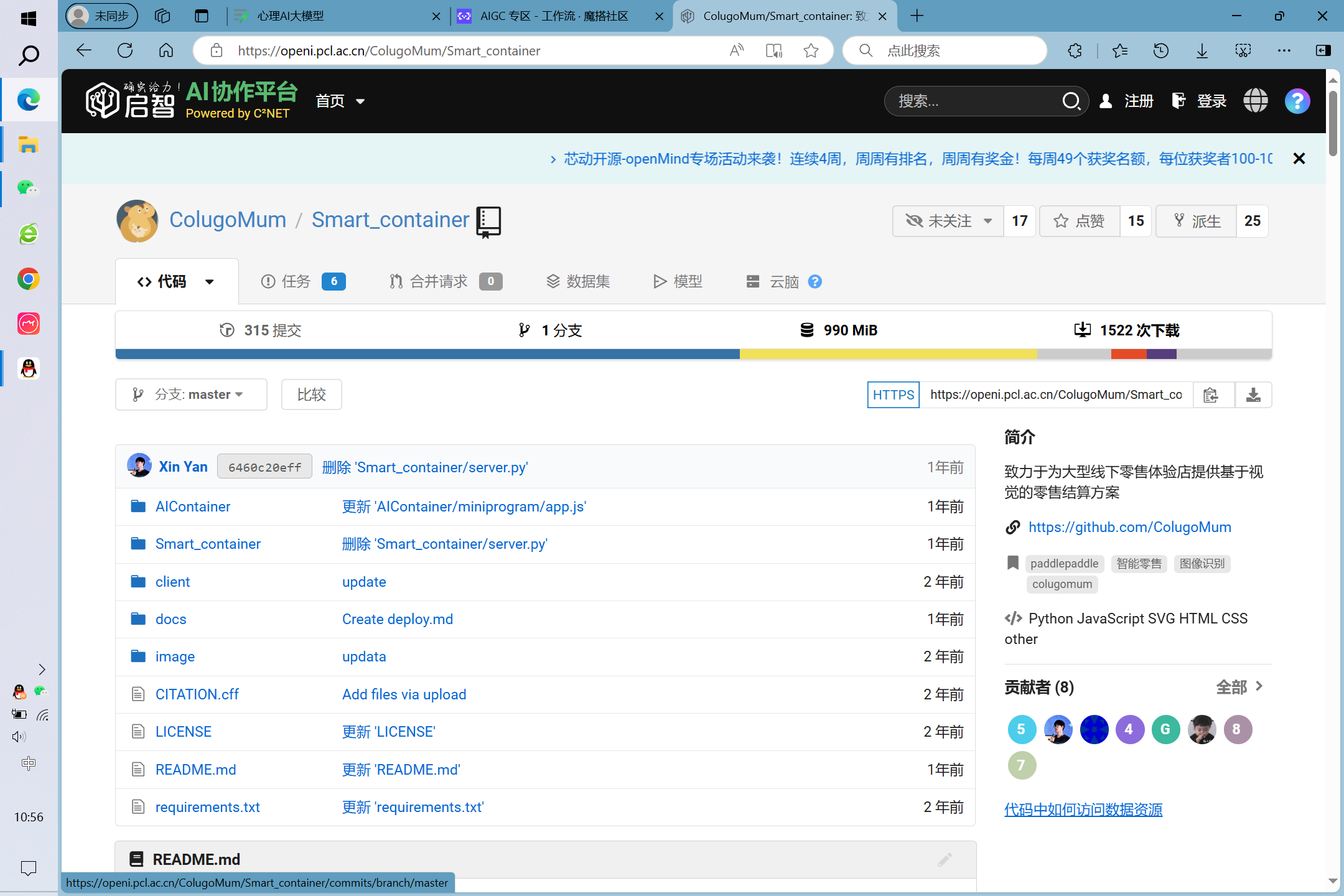Viewport: 1344px width, 896px height.
Task: Click the site search magnifier icon
Action: [1071, 101]
